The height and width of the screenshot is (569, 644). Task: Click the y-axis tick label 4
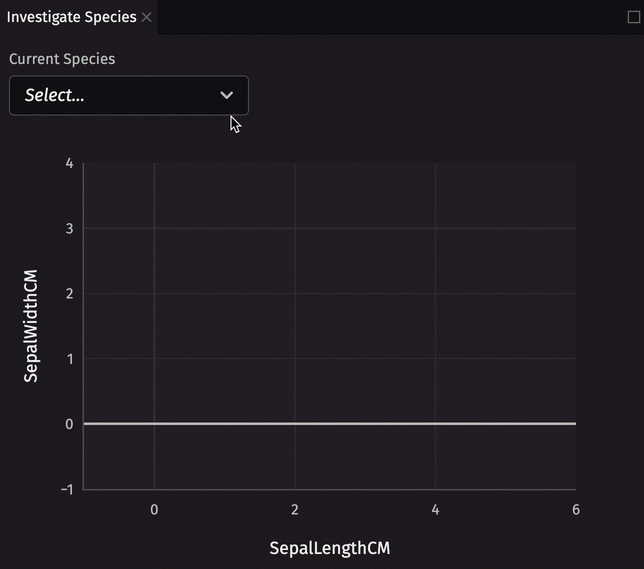pos(69,163)
